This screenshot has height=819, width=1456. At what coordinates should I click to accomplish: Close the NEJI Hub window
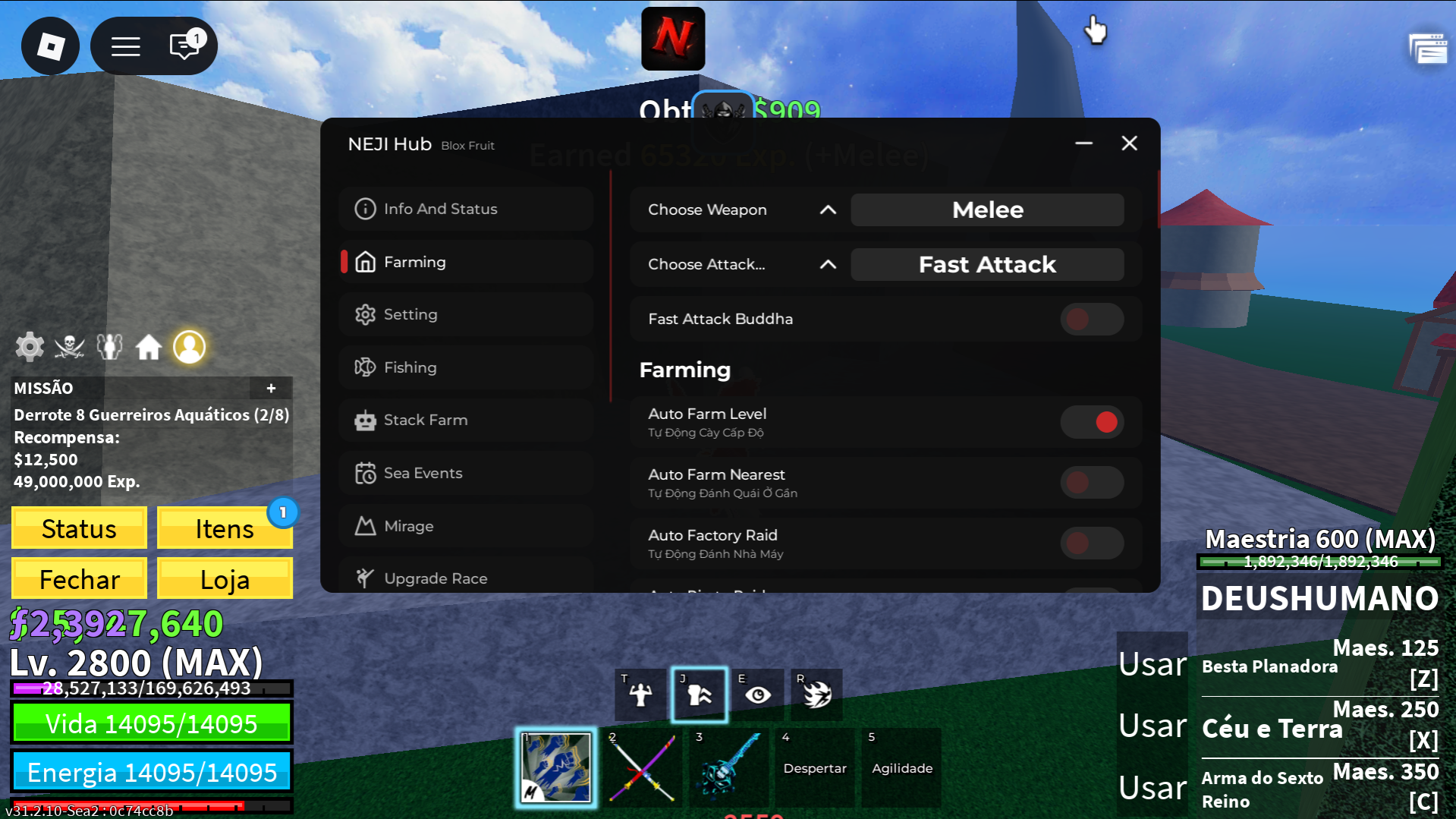1129,143
